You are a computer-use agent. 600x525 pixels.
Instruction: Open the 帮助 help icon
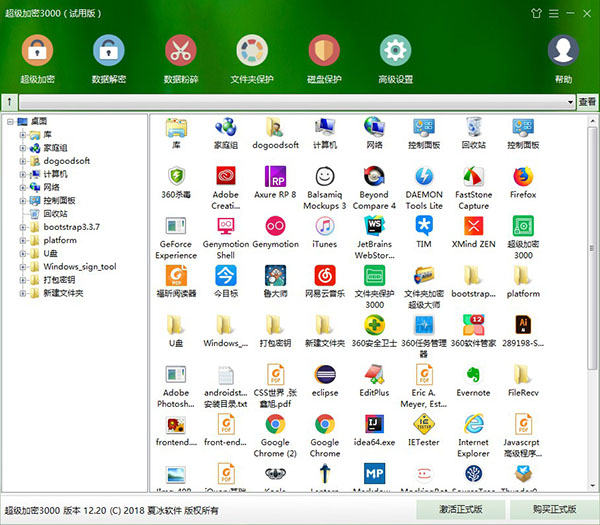click(563, 52)
